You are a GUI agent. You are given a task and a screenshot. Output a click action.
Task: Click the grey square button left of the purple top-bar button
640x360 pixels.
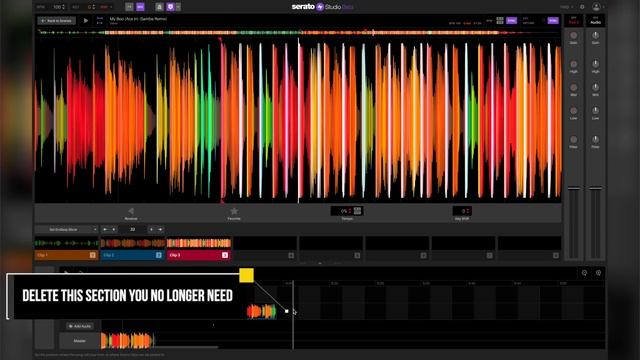pos(129,7)
